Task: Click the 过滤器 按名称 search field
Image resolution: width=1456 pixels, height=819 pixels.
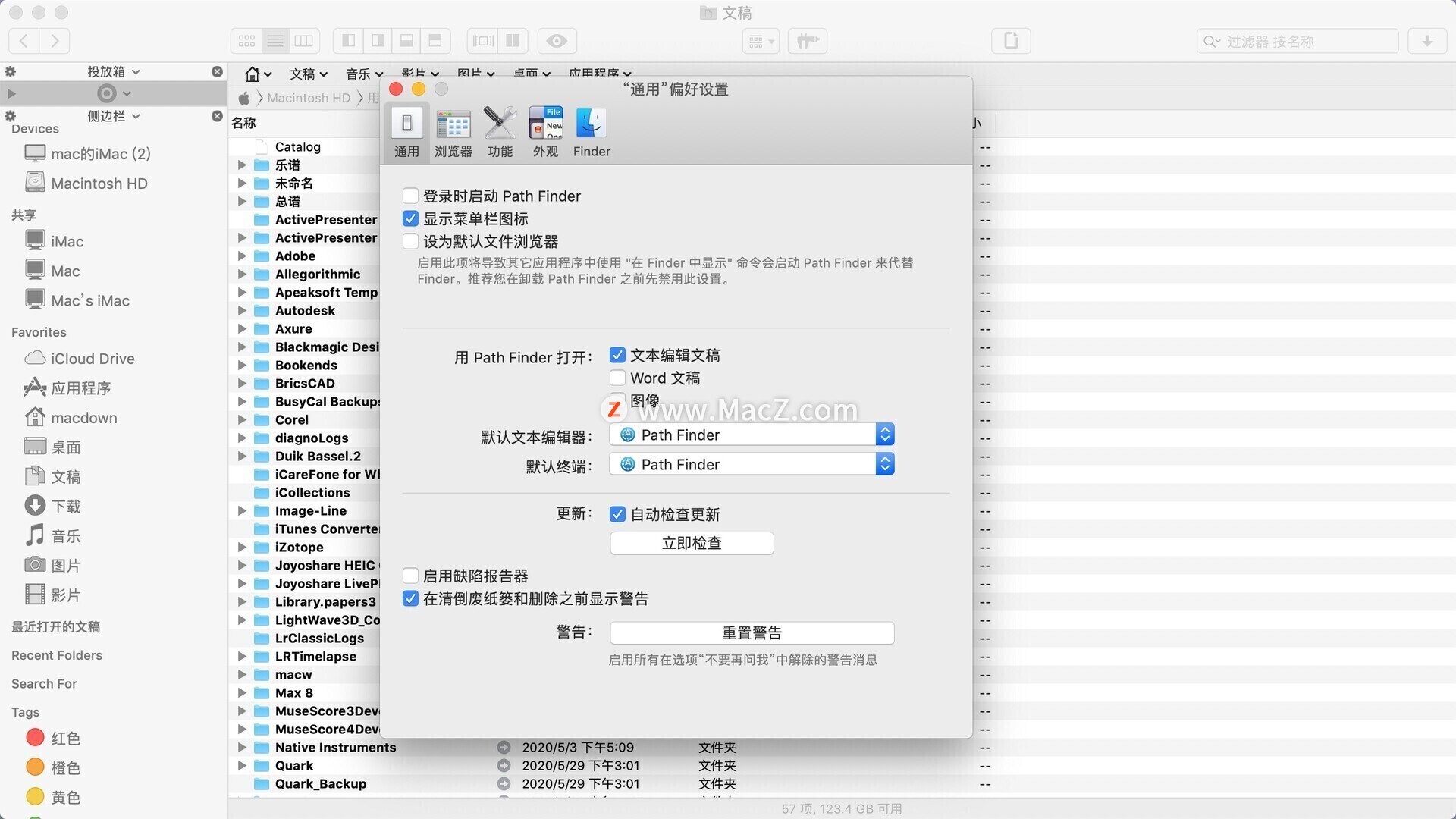Action: [1298, 41]
